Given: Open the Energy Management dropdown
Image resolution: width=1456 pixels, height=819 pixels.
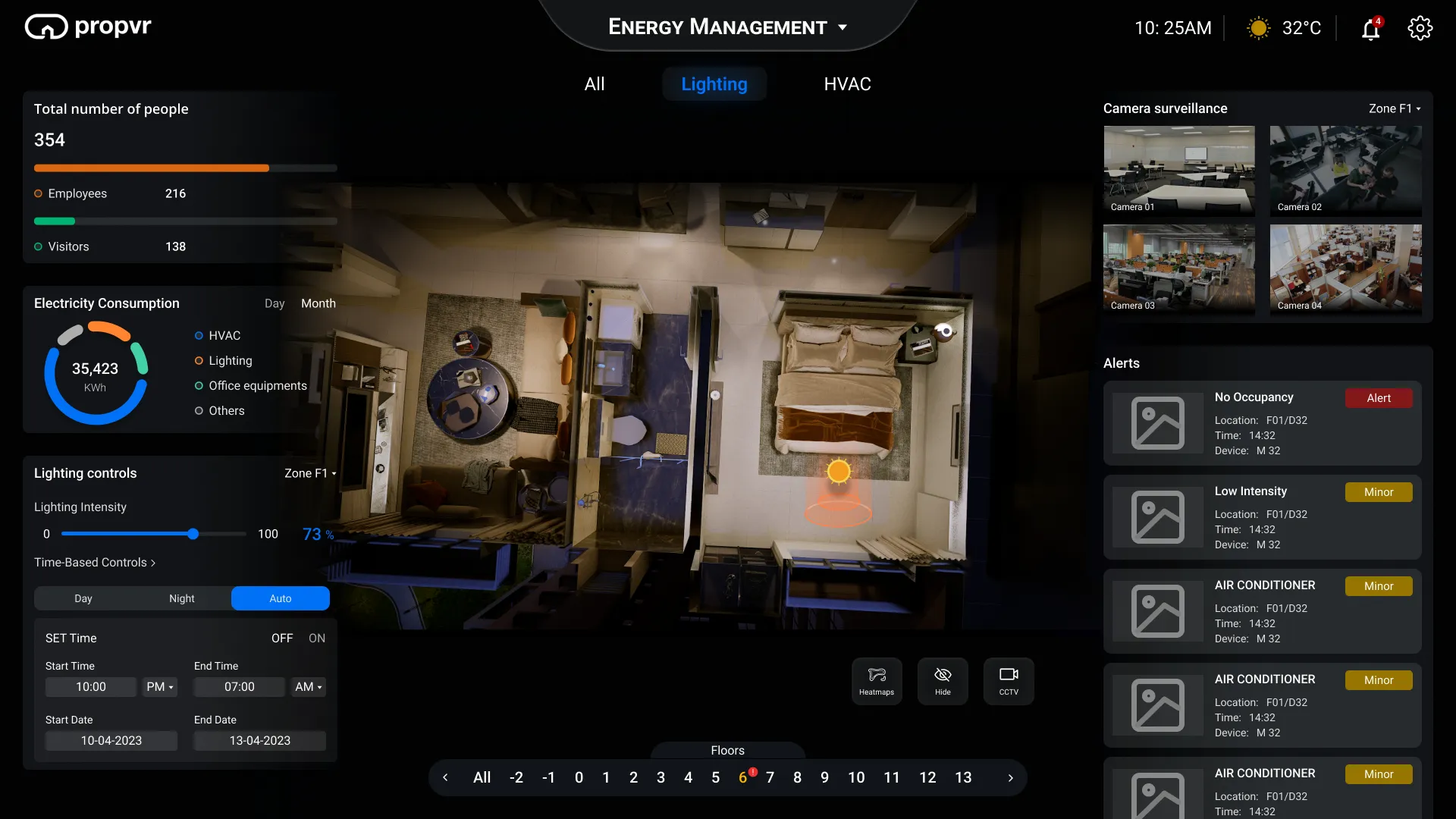Looking at the screenshot, I should [x=843, y=27].
